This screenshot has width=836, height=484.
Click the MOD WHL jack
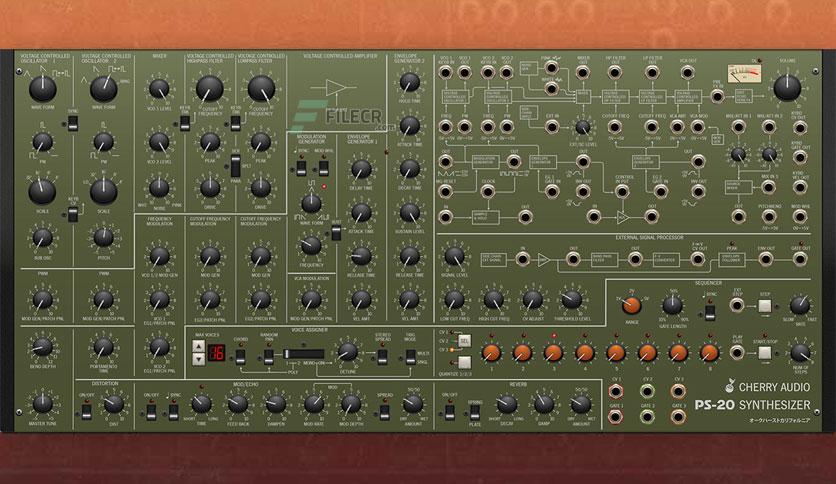[x=800, y=216]
